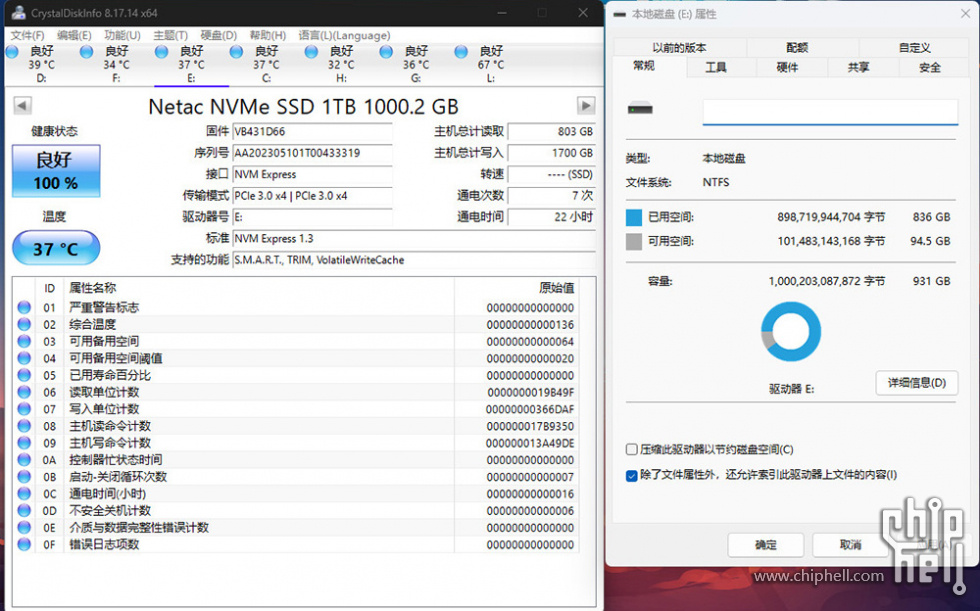The height and width of the screenshot is (611, 980).
Task: Select the 0D 不安全关机计数 attribute row
Action: pyautogui.click(x=297, y=510)
